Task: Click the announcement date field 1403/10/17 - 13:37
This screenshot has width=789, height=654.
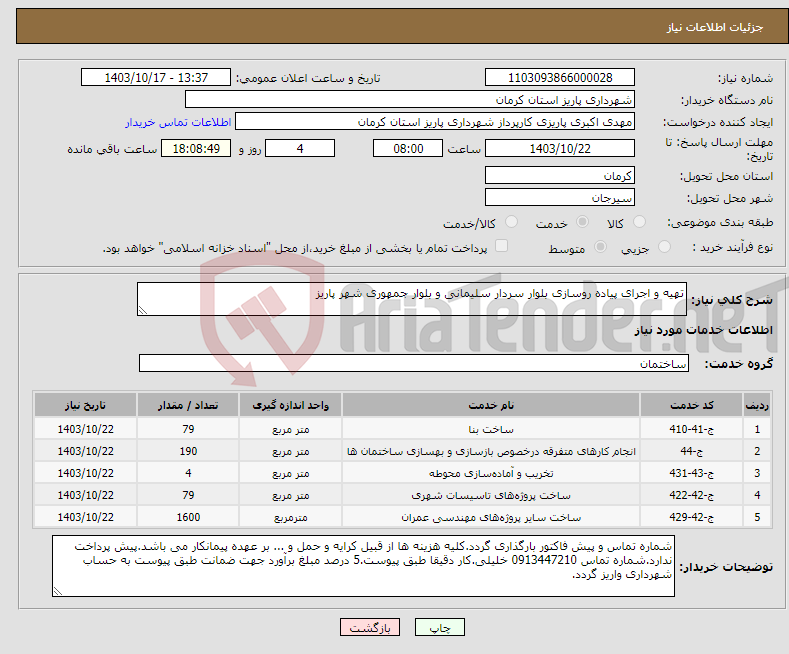Action: click(156, 77)
